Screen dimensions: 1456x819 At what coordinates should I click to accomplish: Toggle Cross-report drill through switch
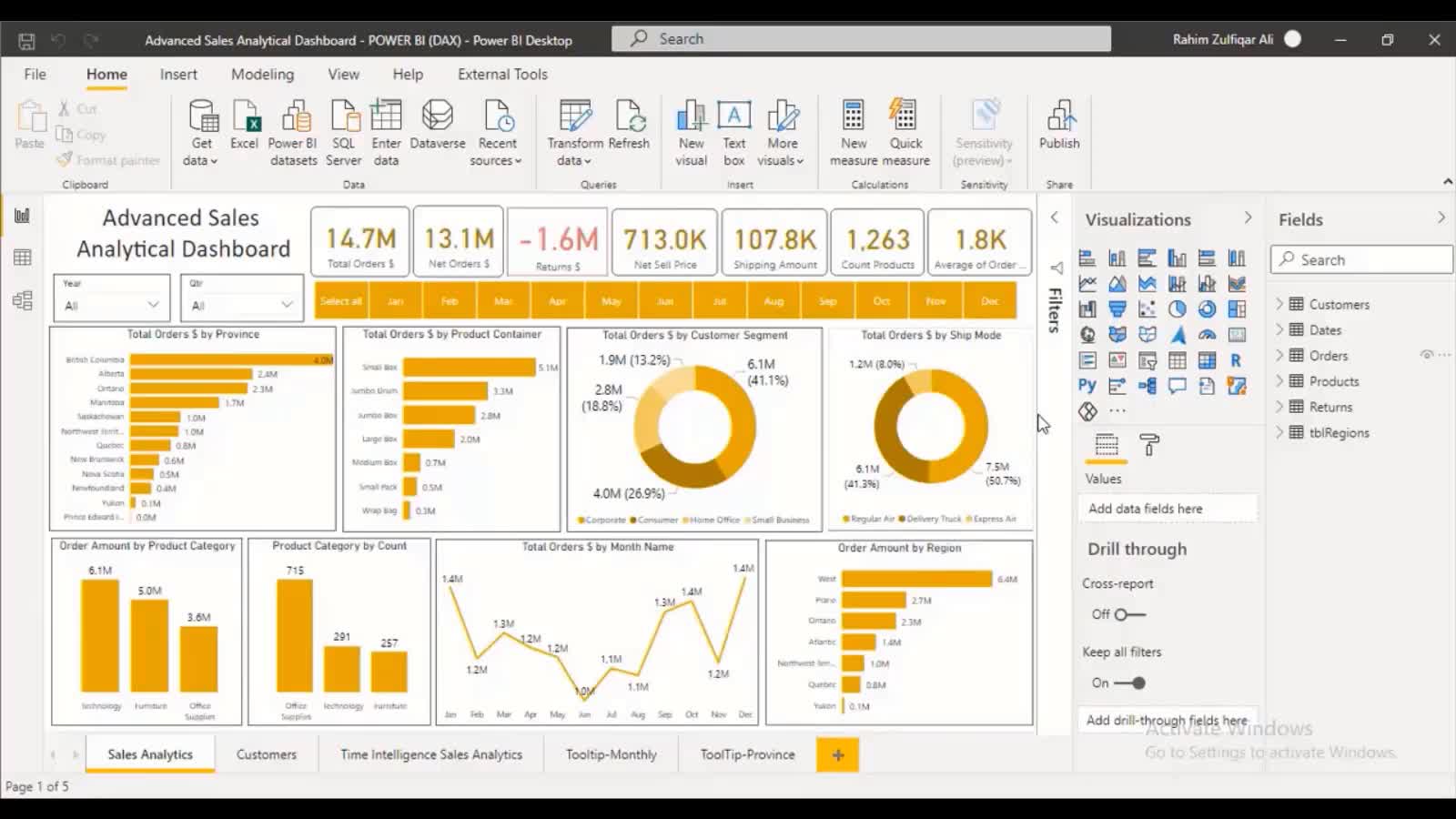pyautogui.click(x=1129, y=614)
